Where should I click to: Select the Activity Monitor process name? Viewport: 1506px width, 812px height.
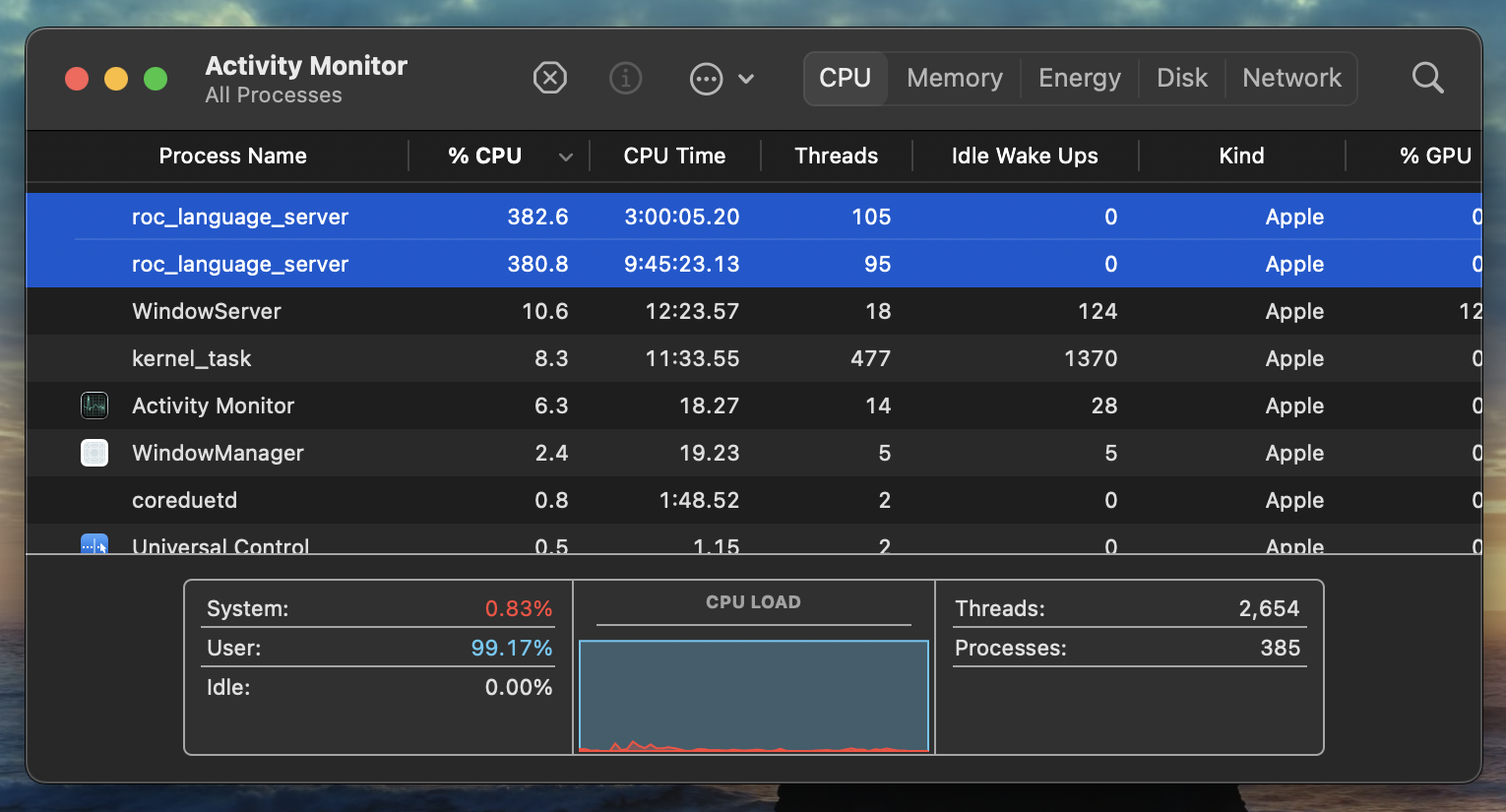[213, 406]
